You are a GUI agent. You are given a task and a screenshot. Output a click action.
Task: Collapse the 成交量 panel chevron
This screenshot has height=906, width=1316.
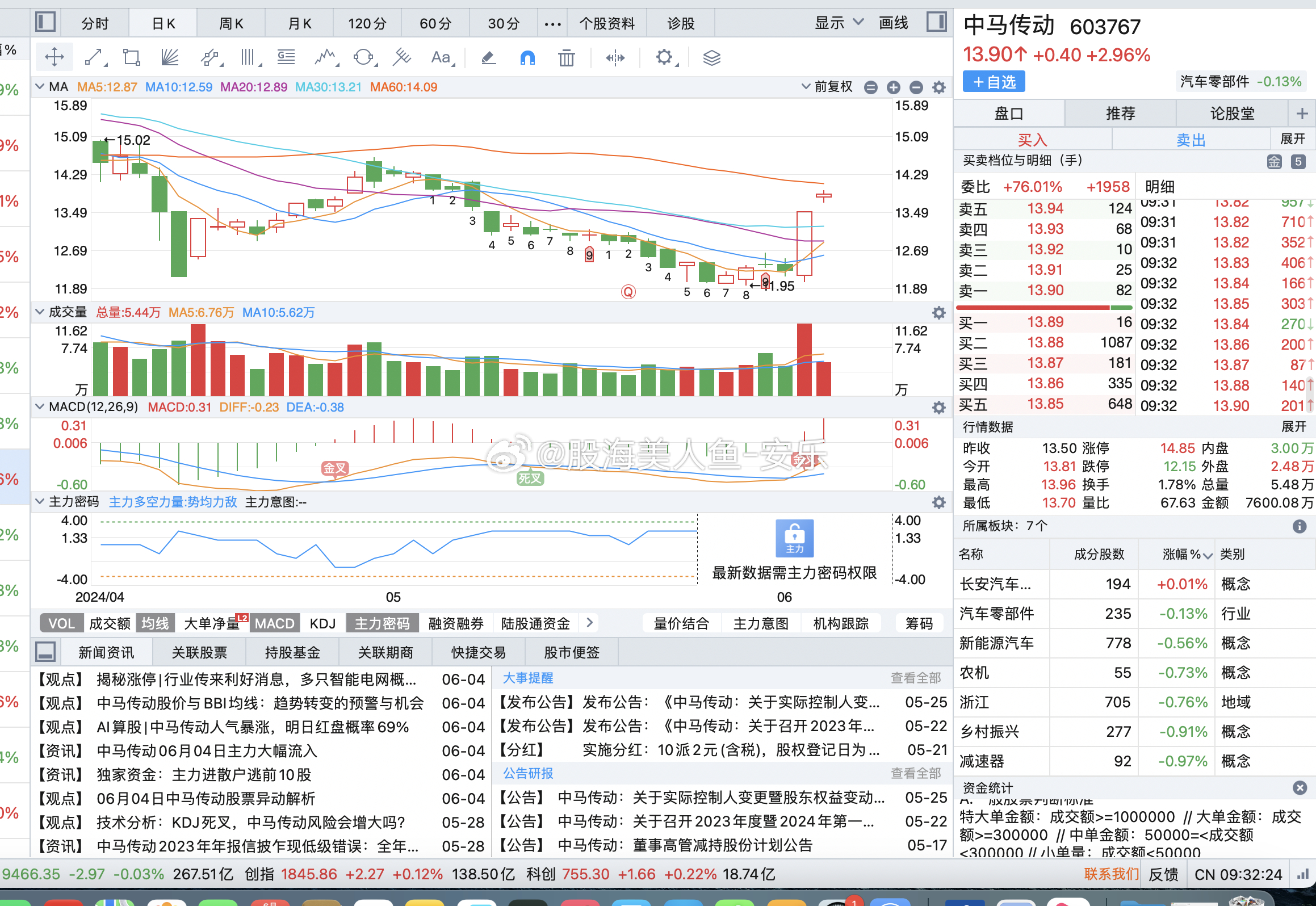(40, 312)
